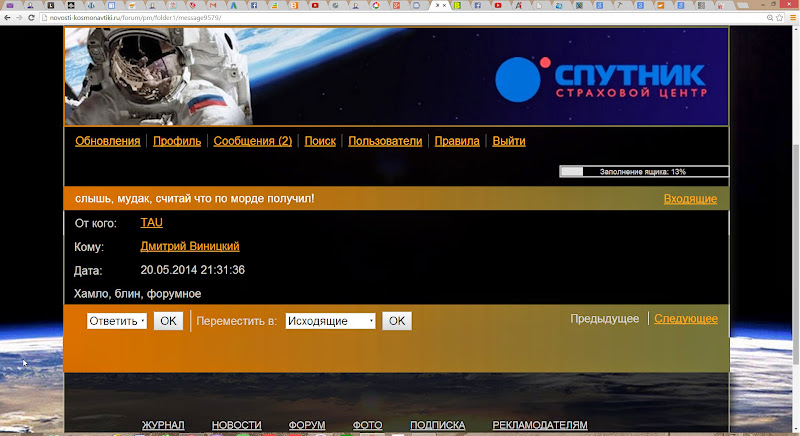Open the reply action dropdown 'Ответить'
Viewport: 800px width, 436px height.
pyautogui.click(x=117, y=321)
